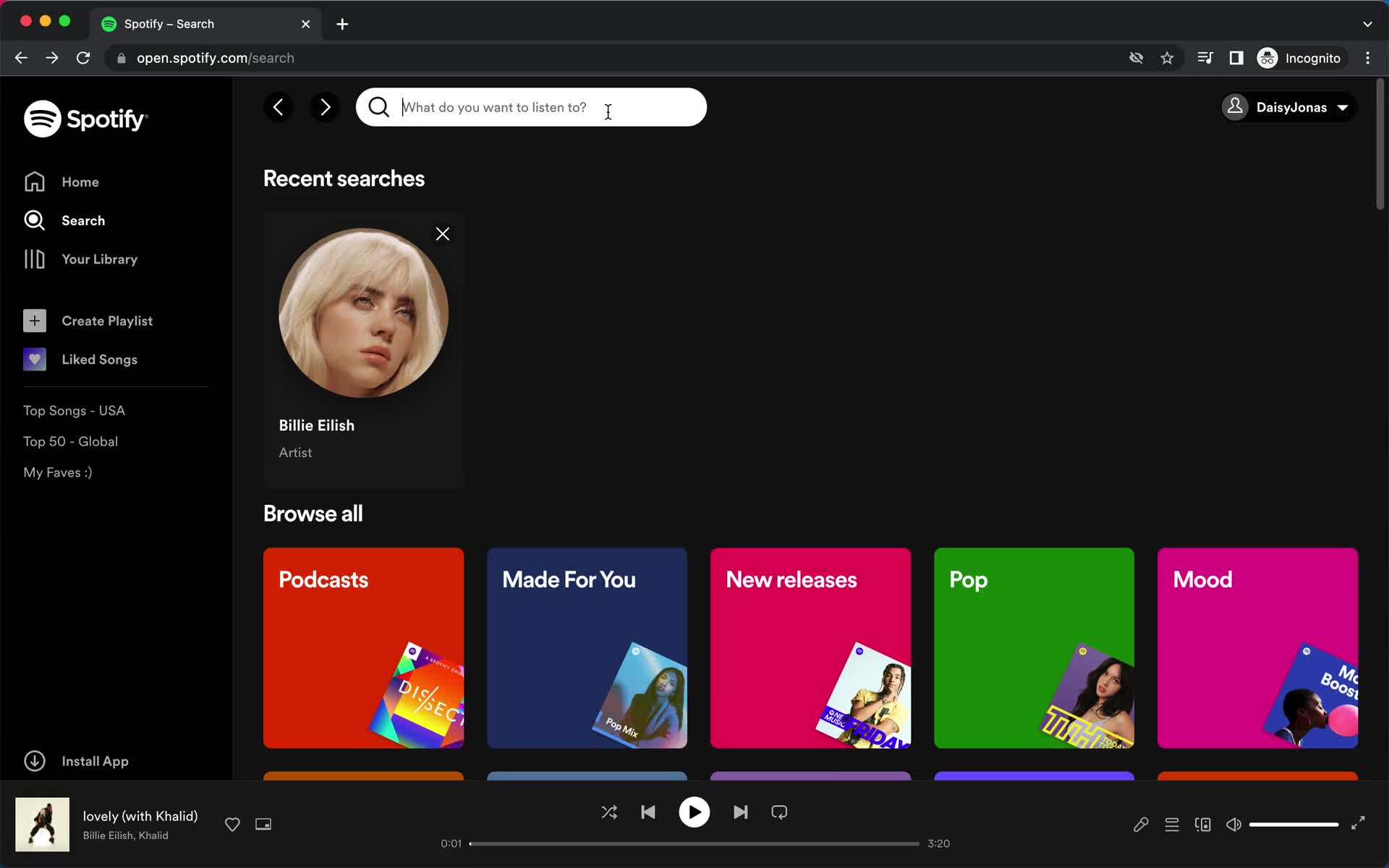
Task: Click Install App download icon
Action: (35, 761)
